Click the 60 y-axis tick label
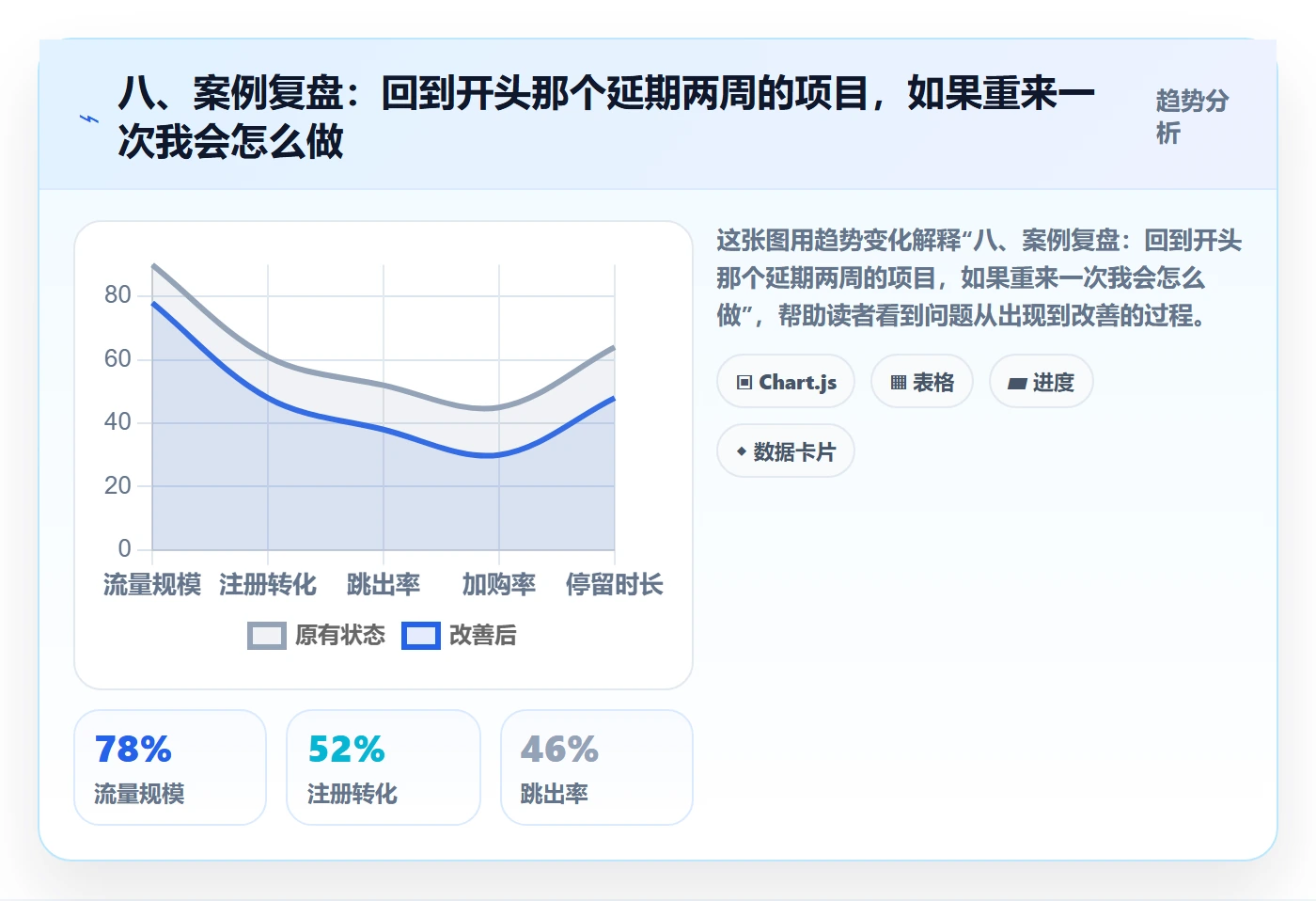 (x=117, y=359)
